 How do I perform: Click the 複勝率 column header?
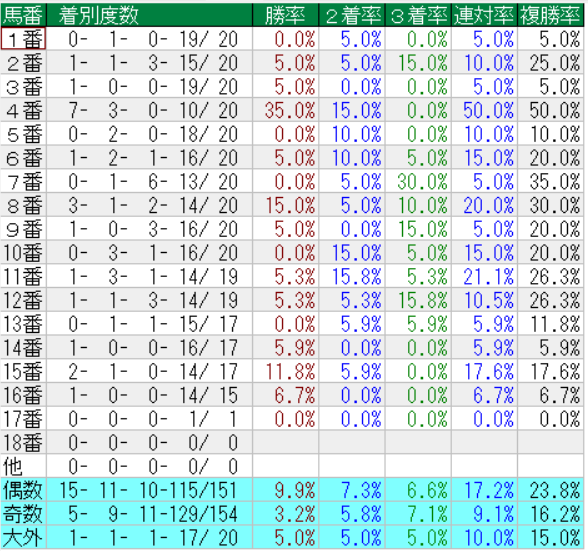(x=550, y=15)
